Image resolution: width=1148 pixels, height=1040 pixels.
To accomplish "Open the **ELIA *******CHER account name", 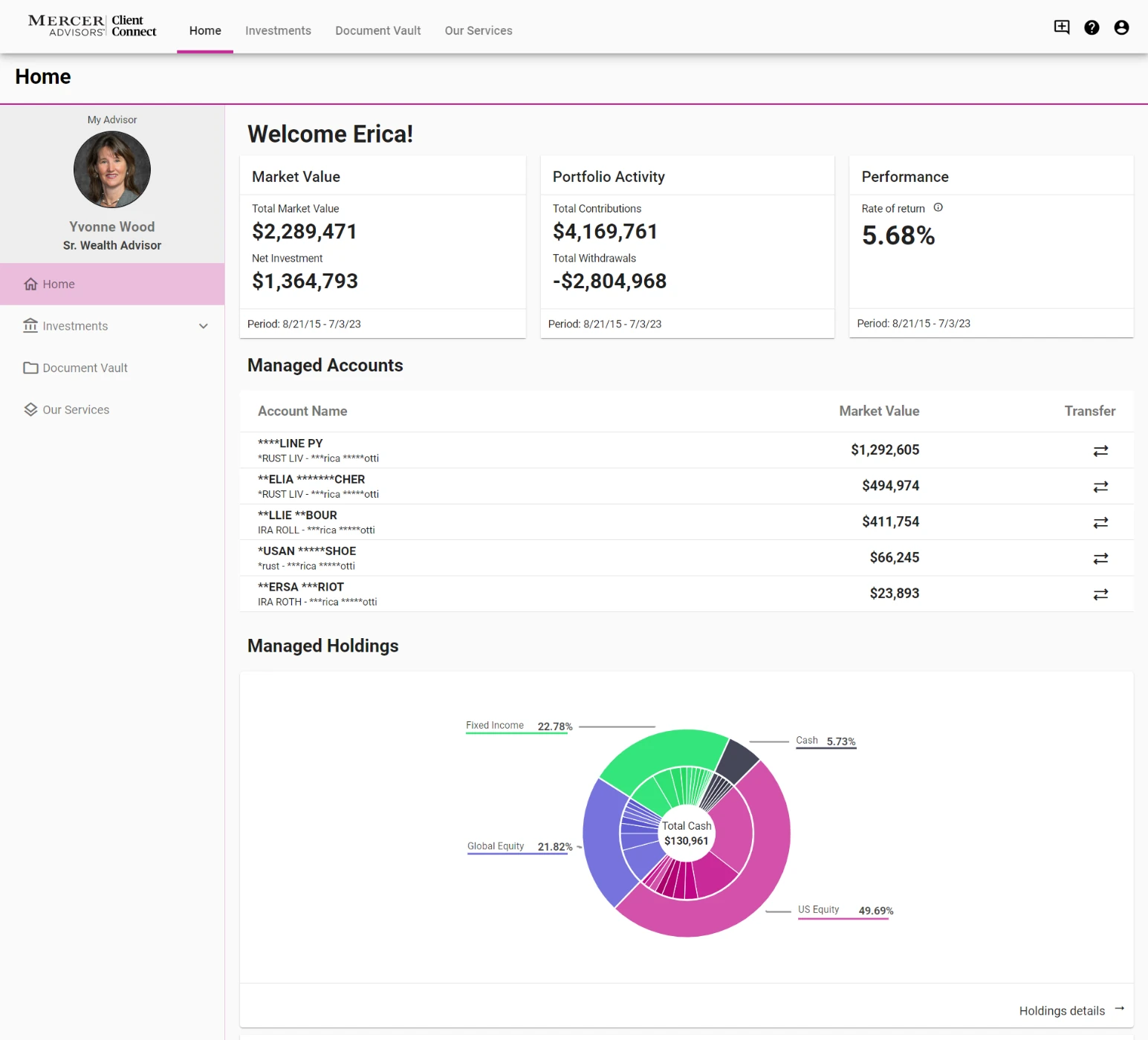I will [x=311, y=479].
